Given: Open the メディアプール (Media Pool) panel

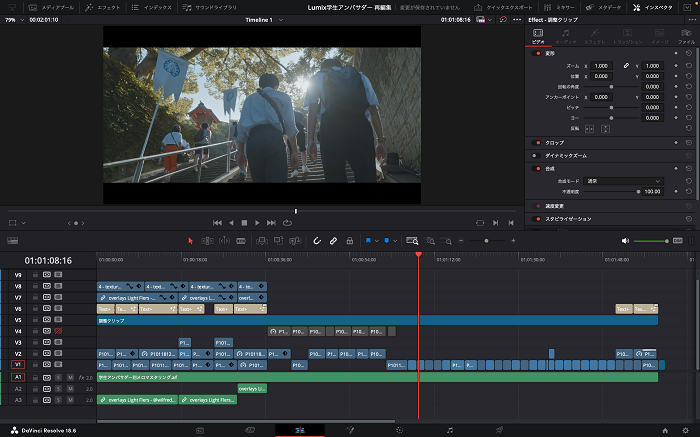Looking at the screenshot, I should click(51, 7).
